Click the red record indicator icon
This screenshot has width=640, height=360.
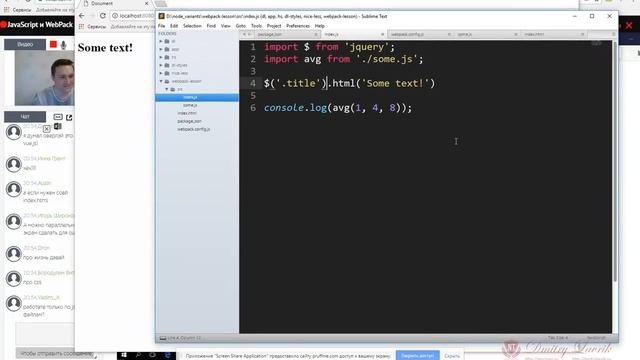53,44
